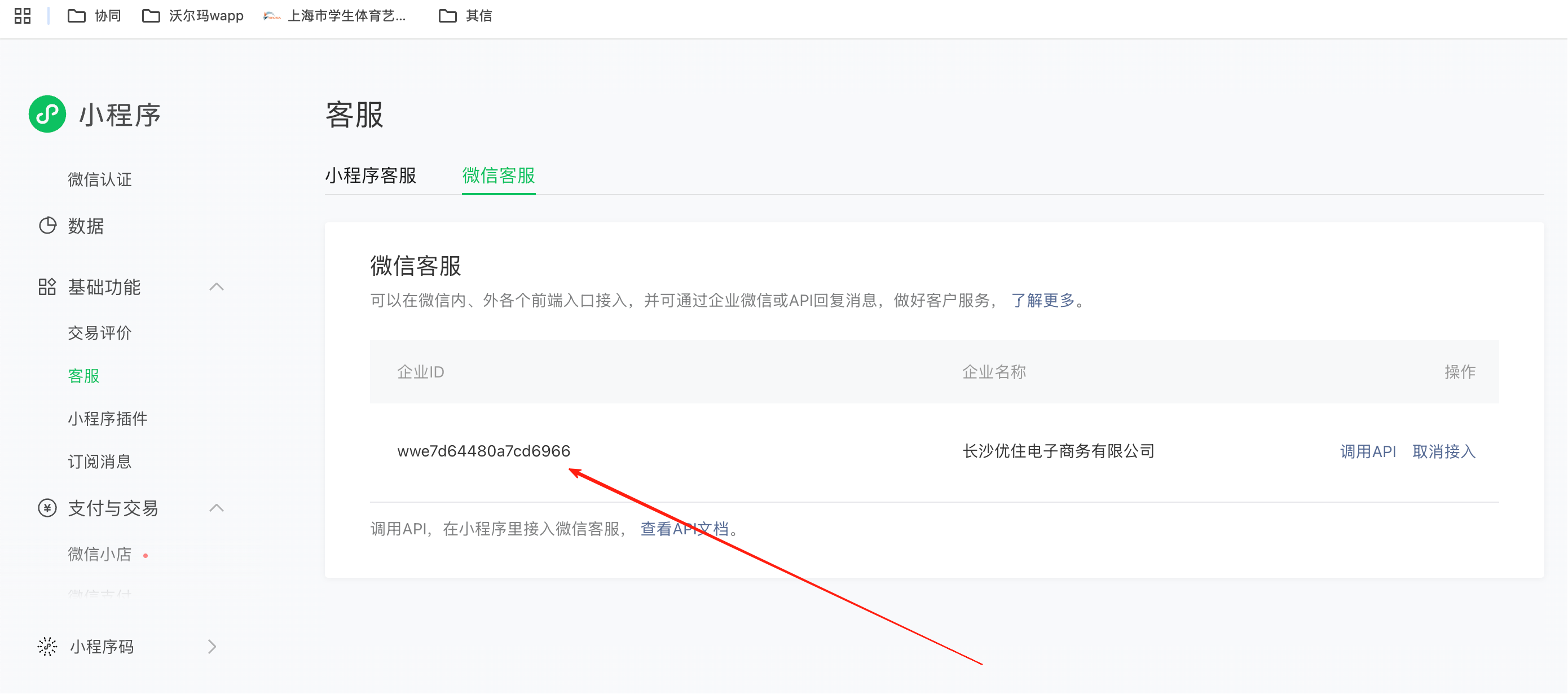Click the green Mini Program logo icon

tap(47, 114)
